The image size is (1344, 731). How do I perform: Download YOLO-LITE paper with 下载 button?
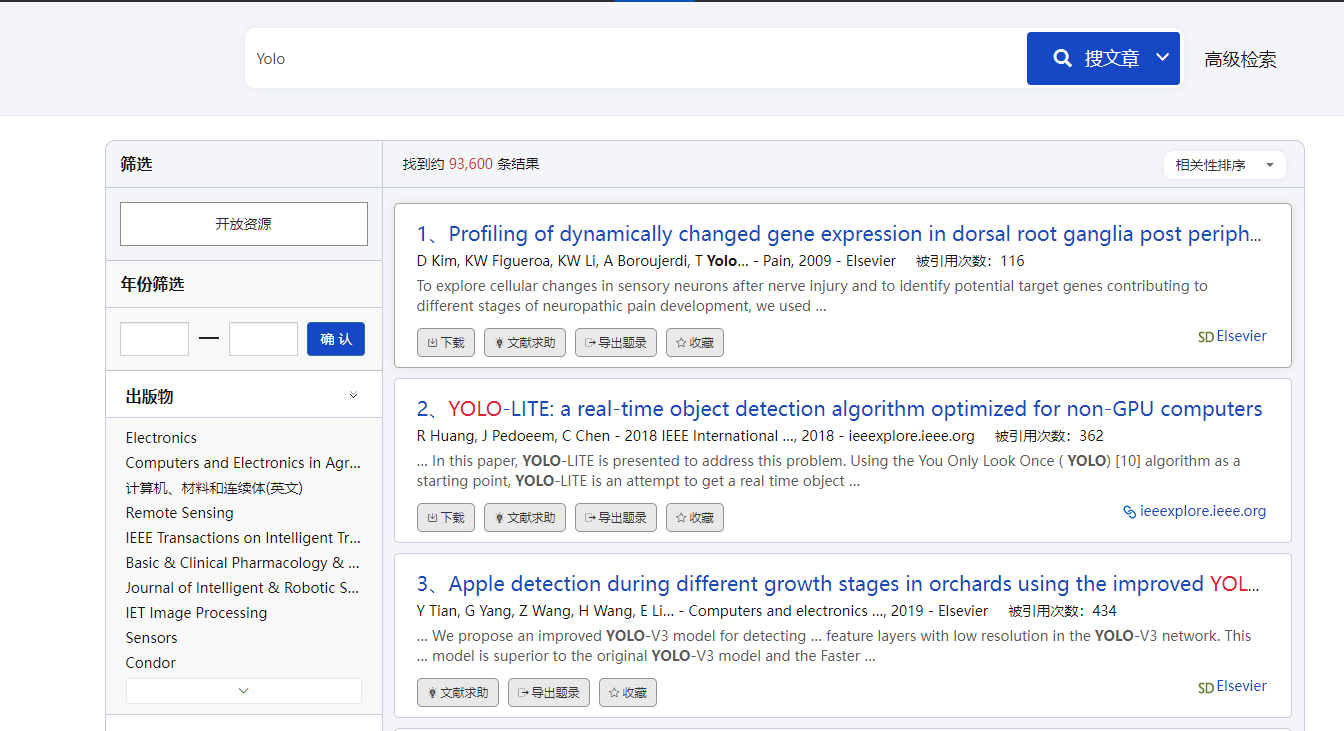click(446, 517)
